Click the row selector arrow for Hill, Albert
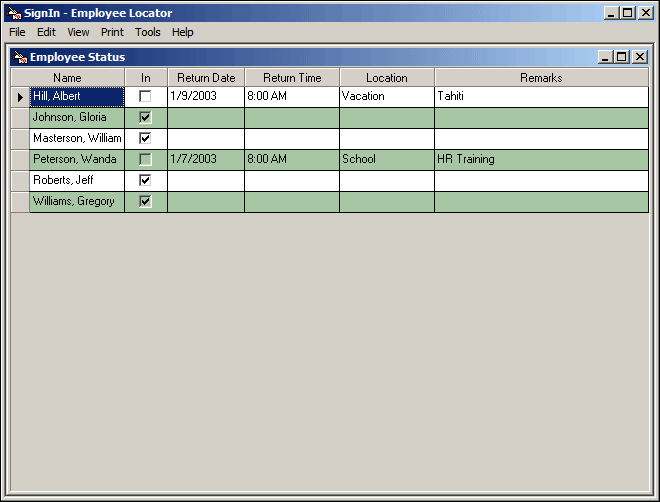660x502 pixels. pos(20,97)
